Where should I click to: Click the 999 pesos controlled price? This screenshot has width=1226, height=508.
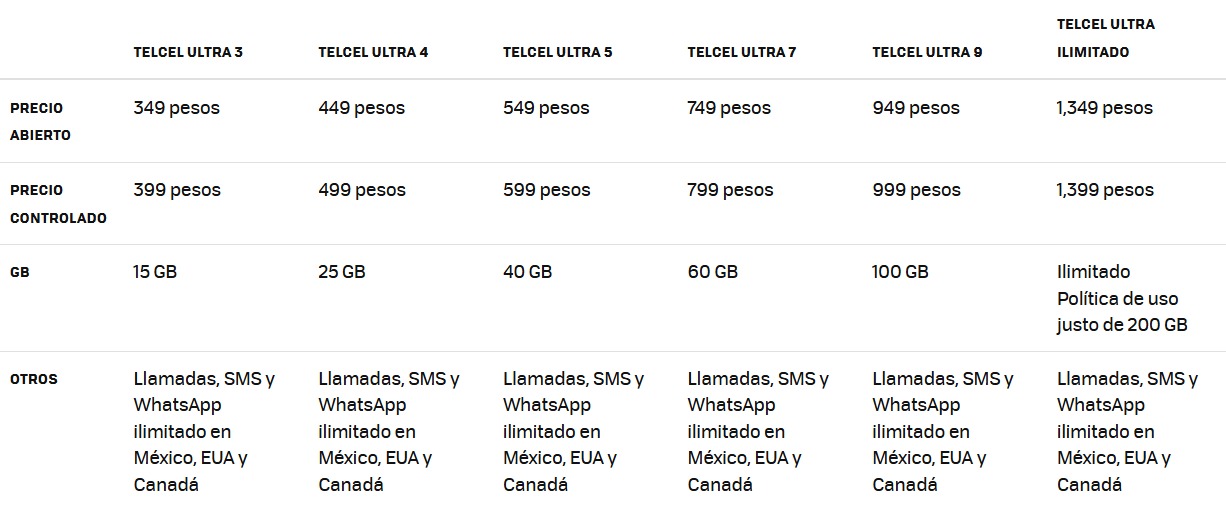[915, 190]
